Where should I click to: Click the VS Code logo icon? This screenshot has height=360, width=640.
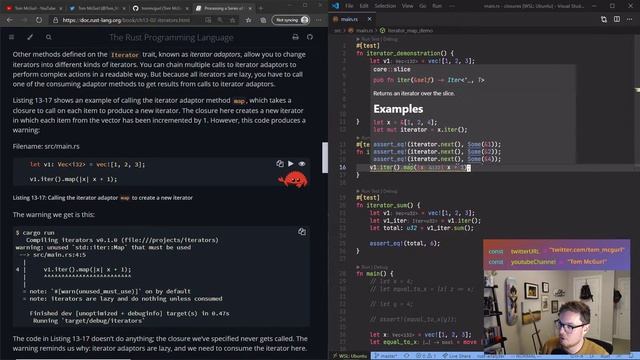pos(336,6)
